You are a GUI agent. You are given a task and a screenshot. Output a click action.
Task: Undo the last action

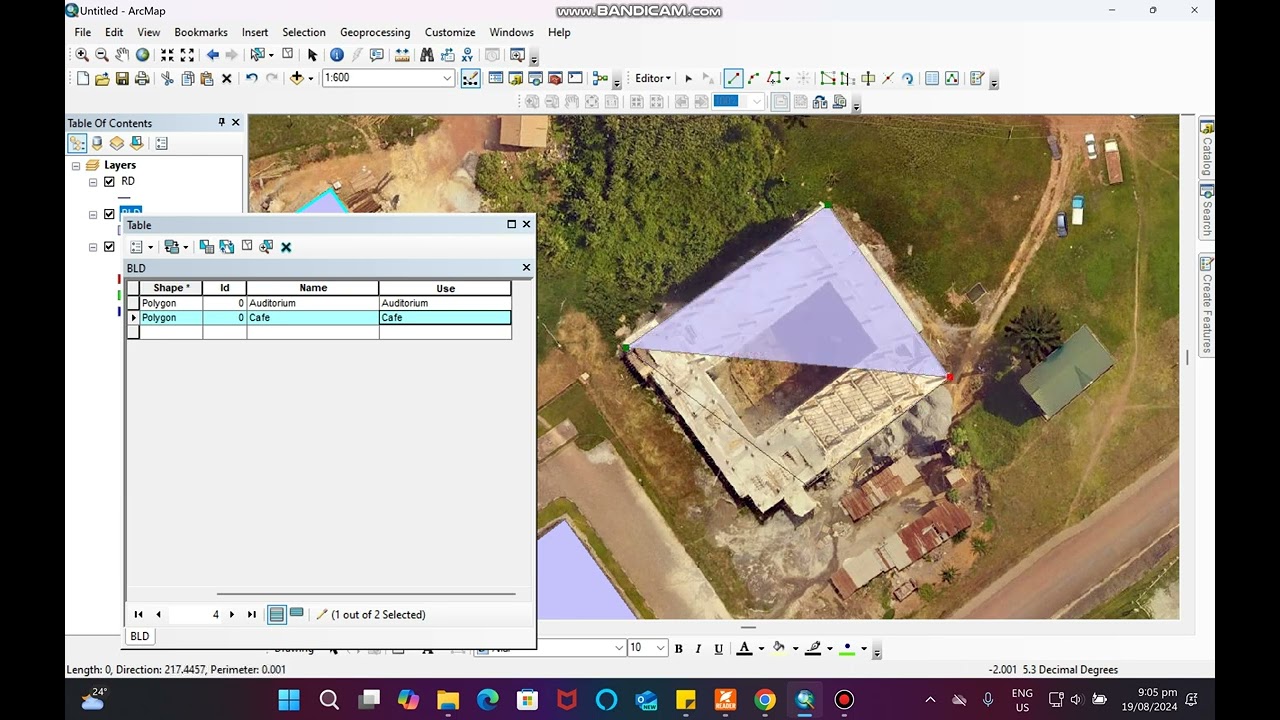251,78
